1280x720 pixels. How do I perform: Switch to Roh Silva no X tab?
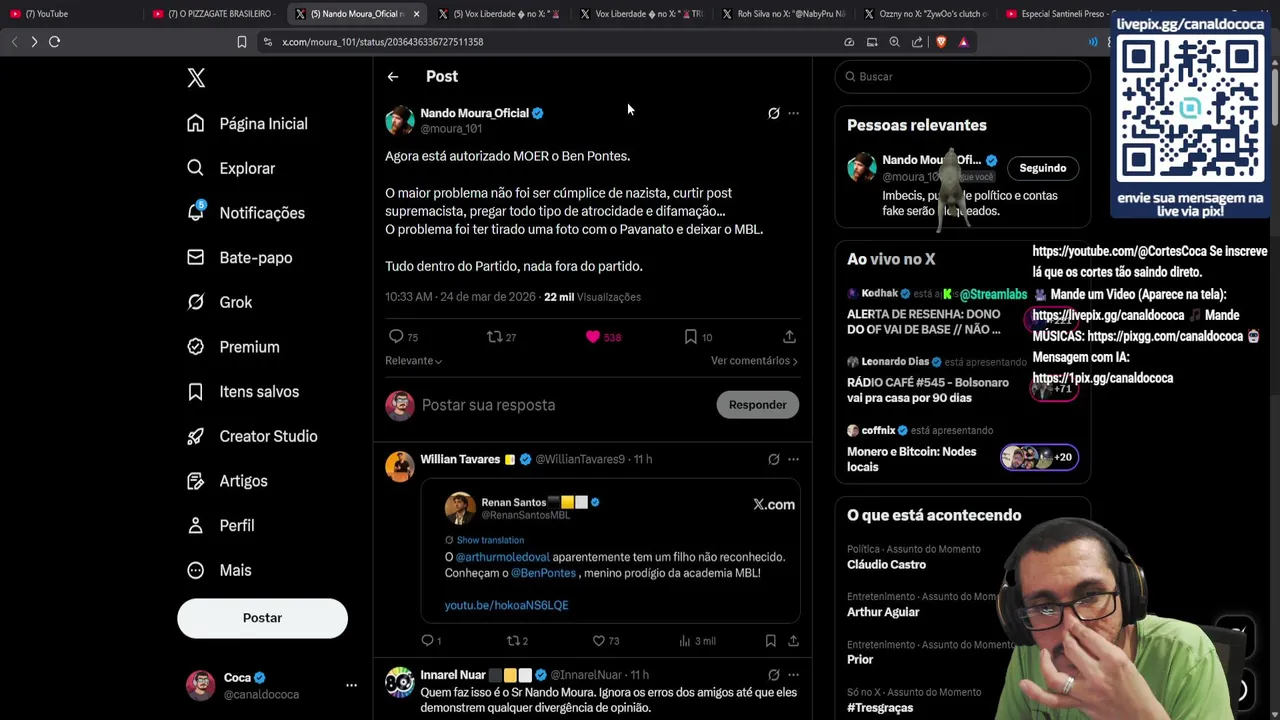coord(783,14)
